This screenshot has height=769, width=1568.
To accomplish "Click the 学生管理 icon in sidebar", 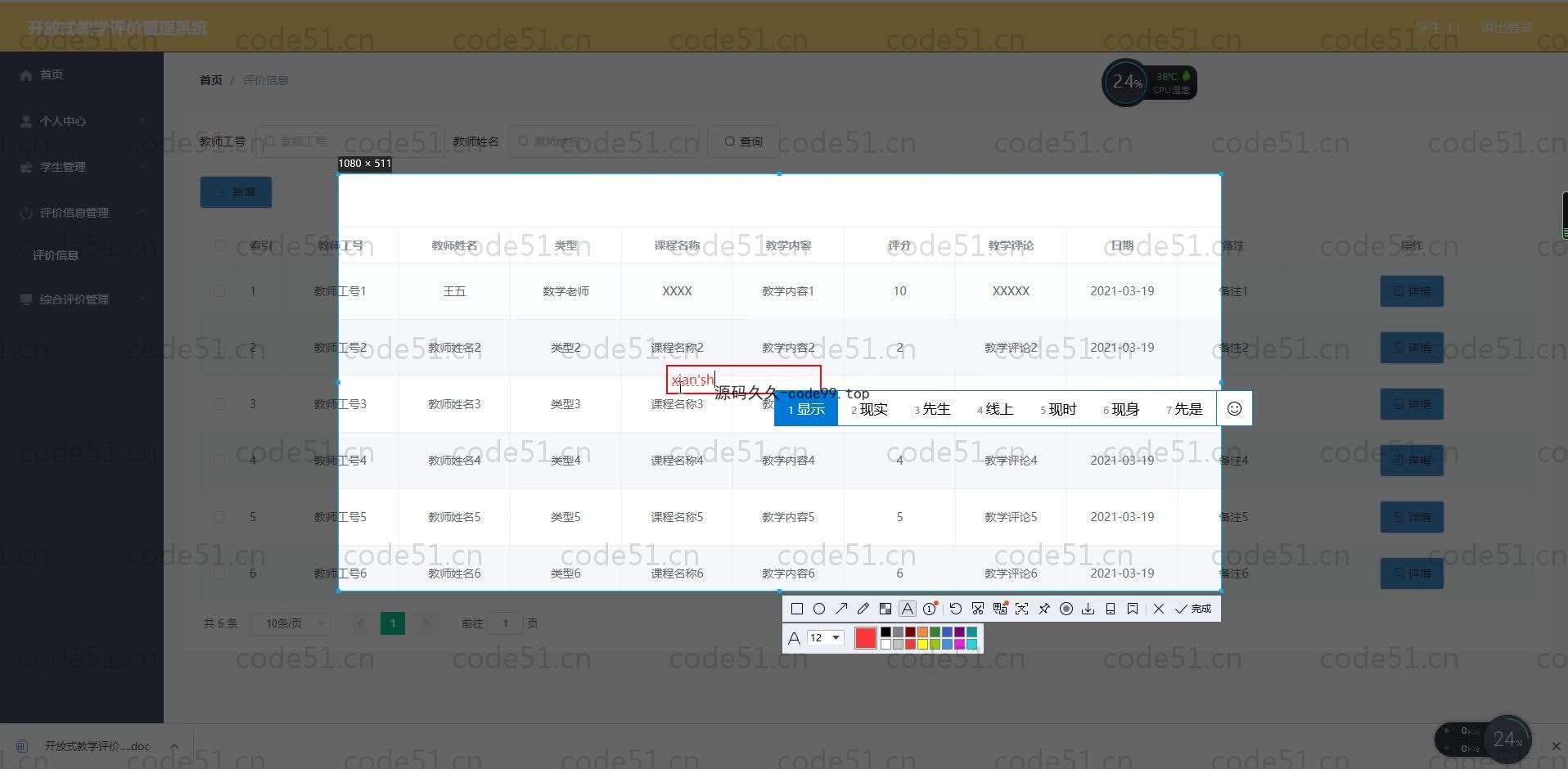I will 26,167.
